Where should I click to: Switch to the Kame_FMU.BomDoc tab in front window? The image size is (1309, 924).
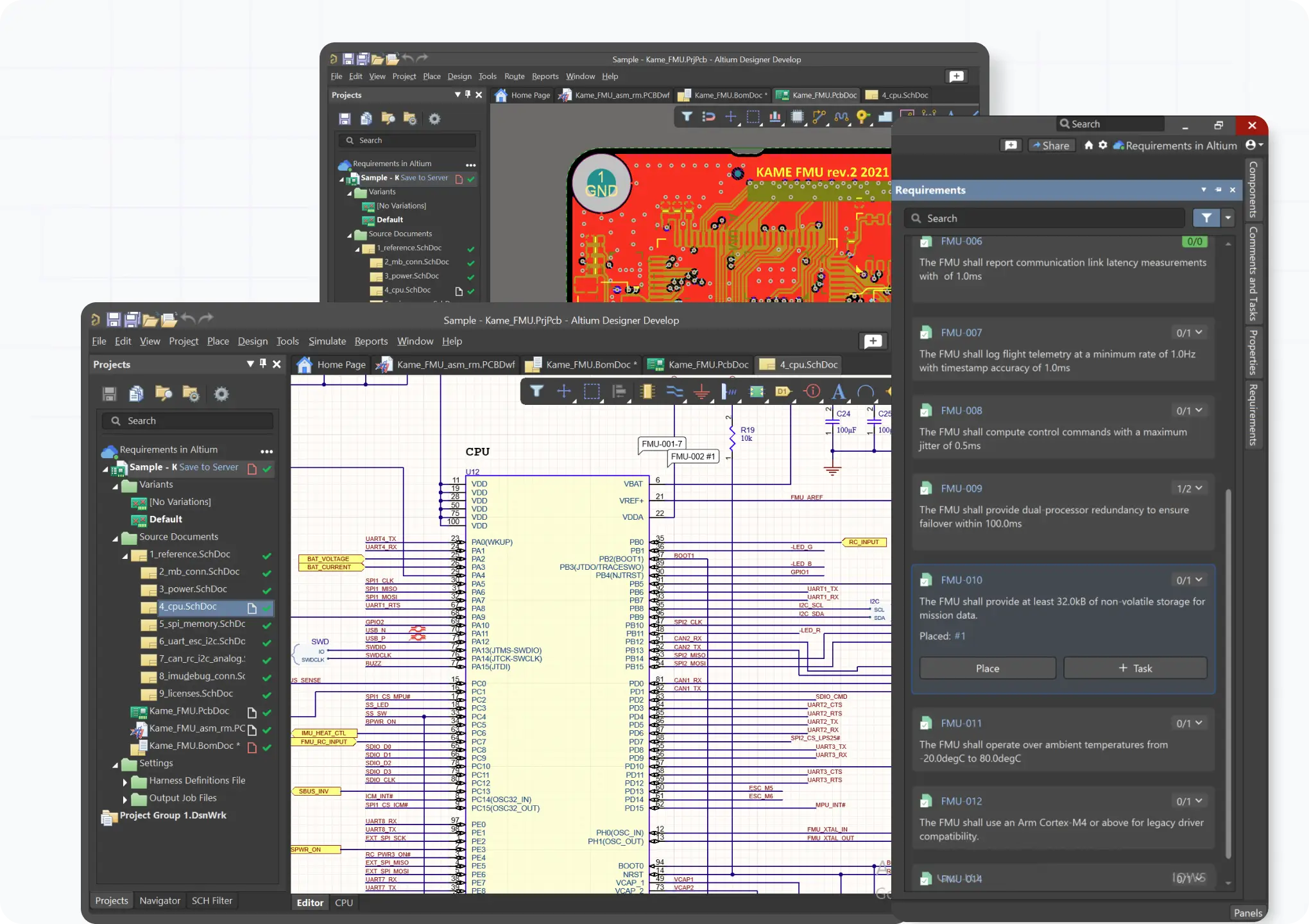(x=583, y=364)
